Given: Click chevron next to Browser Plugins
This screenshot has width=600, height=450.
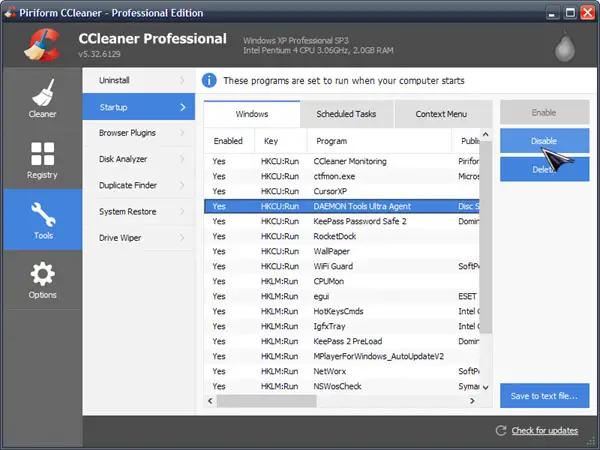Looking at the screenshot, I should [x=182, y=133].
